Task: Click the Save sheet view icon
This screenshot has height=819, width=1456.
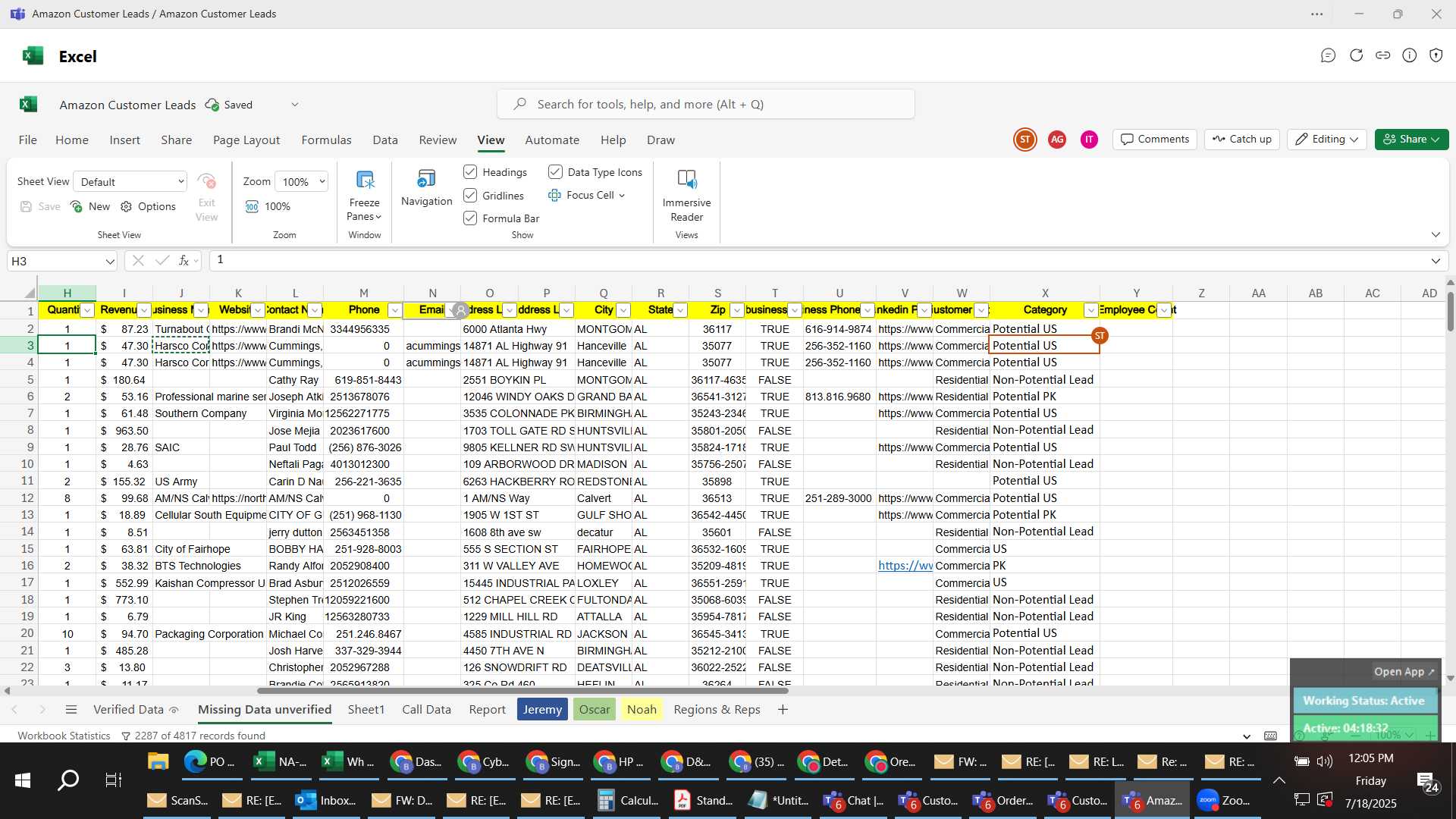Action: tap(27, 206)
